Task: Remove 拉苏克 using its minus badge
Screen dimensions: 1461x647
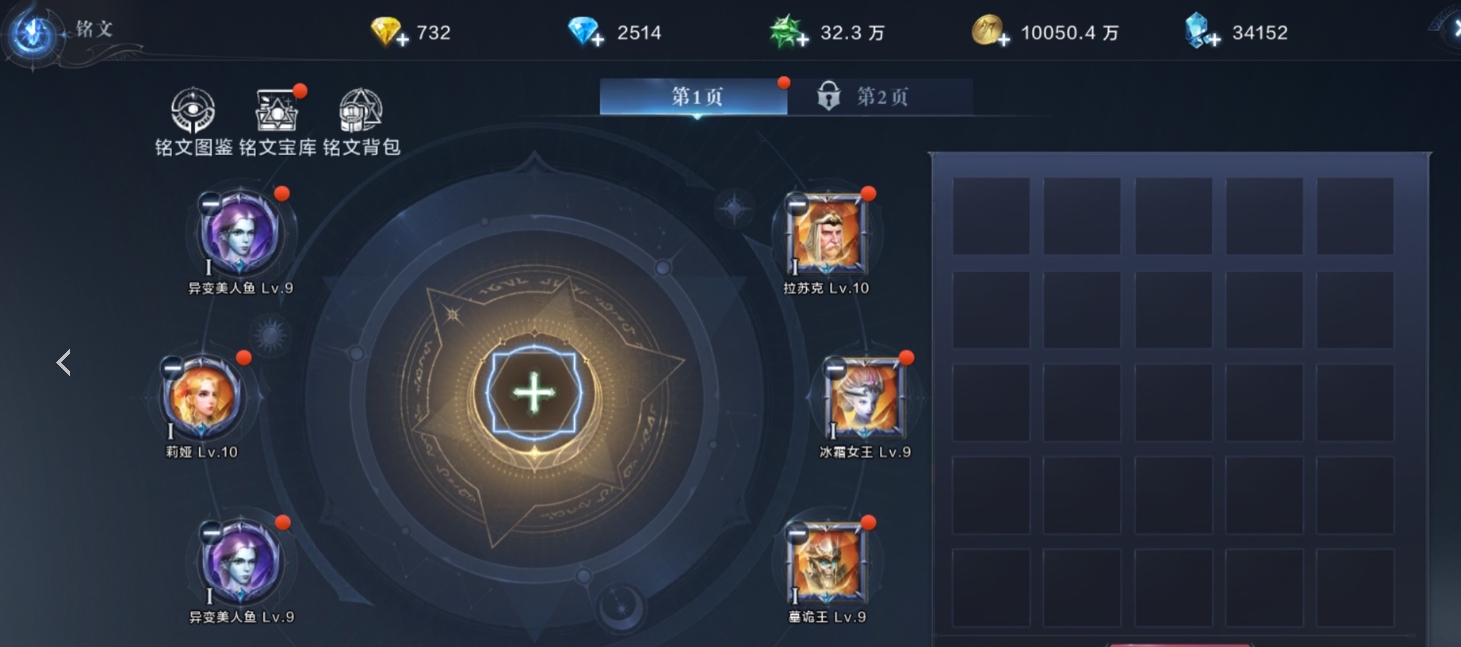Action: coord(797,205)
